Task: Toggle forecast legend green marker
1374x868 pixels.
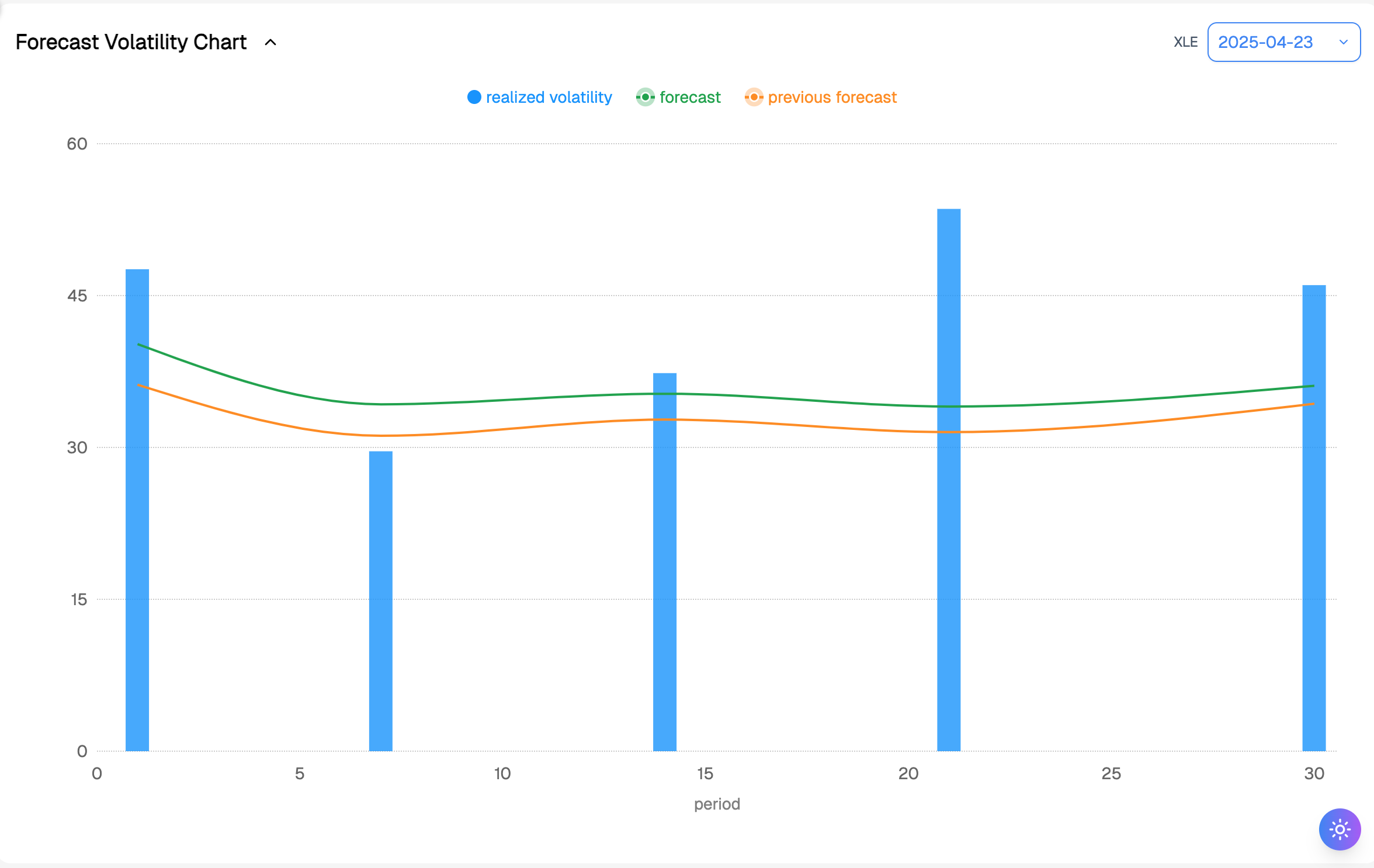Action: pos(645,97)
